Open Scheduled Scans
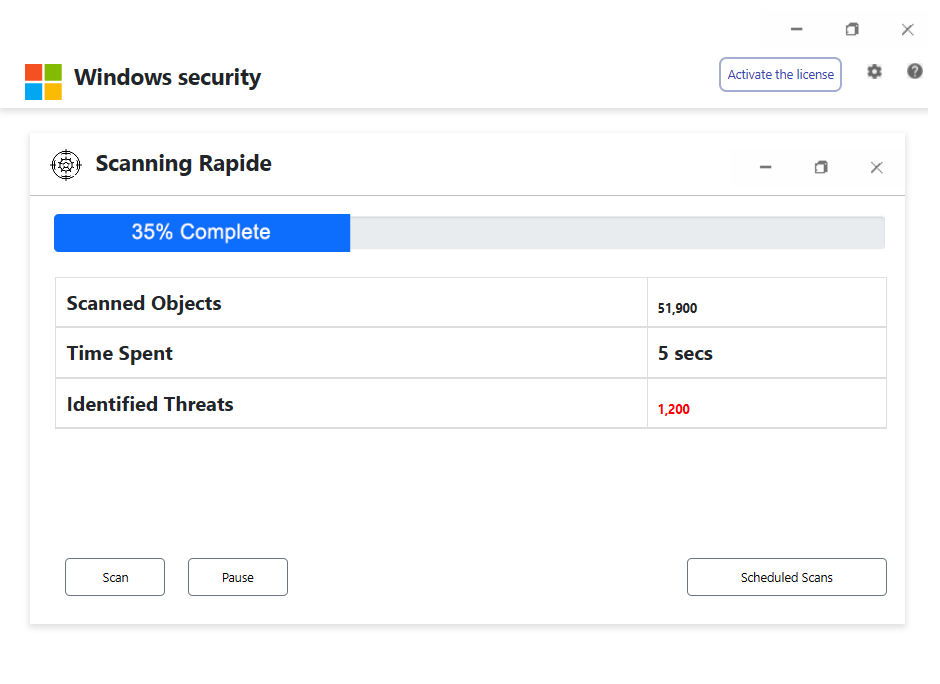Image resolution: width=940 pixels, height=684 pixels. pos(786,577)
